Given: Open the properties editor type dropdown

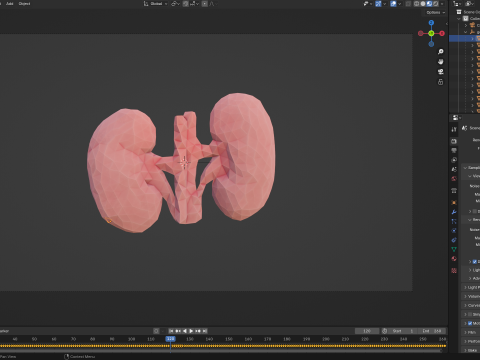Looking at the screenshot, I should pyautogui.click(x=457, y=118).
